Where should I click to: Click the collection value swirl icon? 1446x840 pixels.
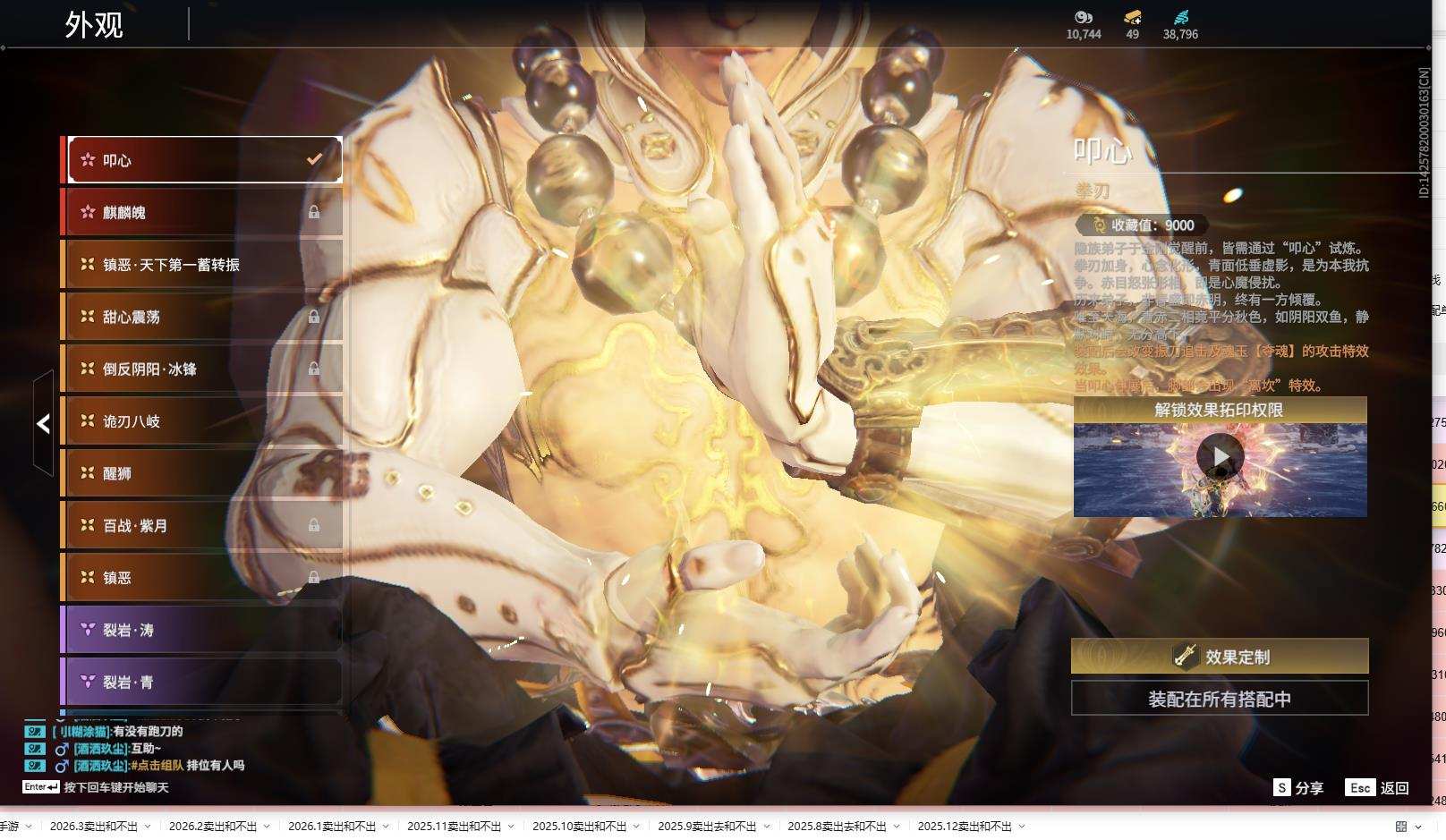pyautogui.click(x=1099, y=225)
